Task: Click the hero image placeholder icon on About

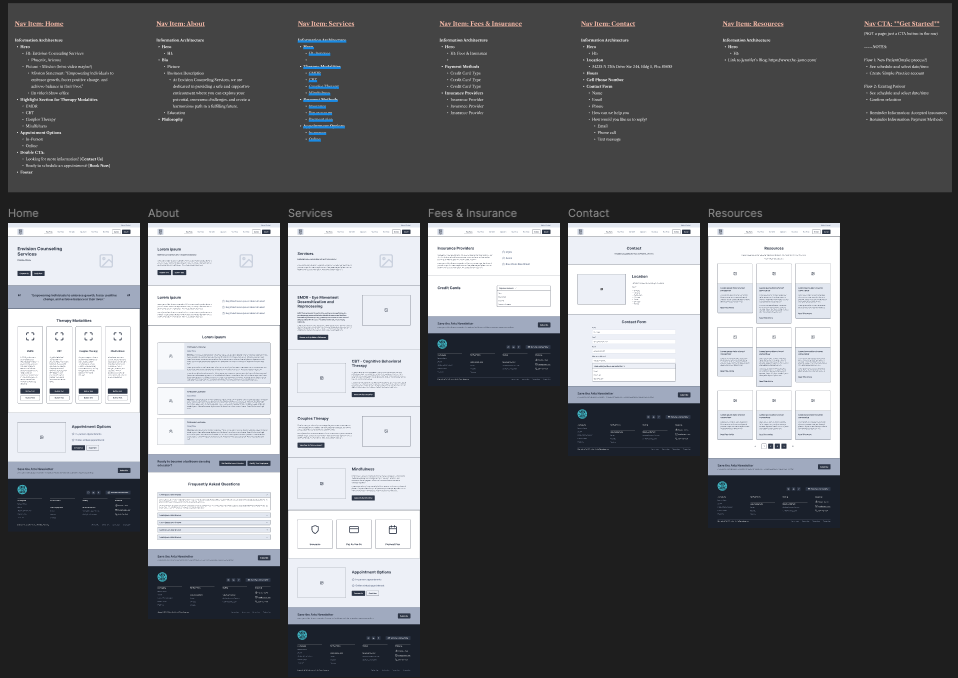Action: (x=246, y=261)
